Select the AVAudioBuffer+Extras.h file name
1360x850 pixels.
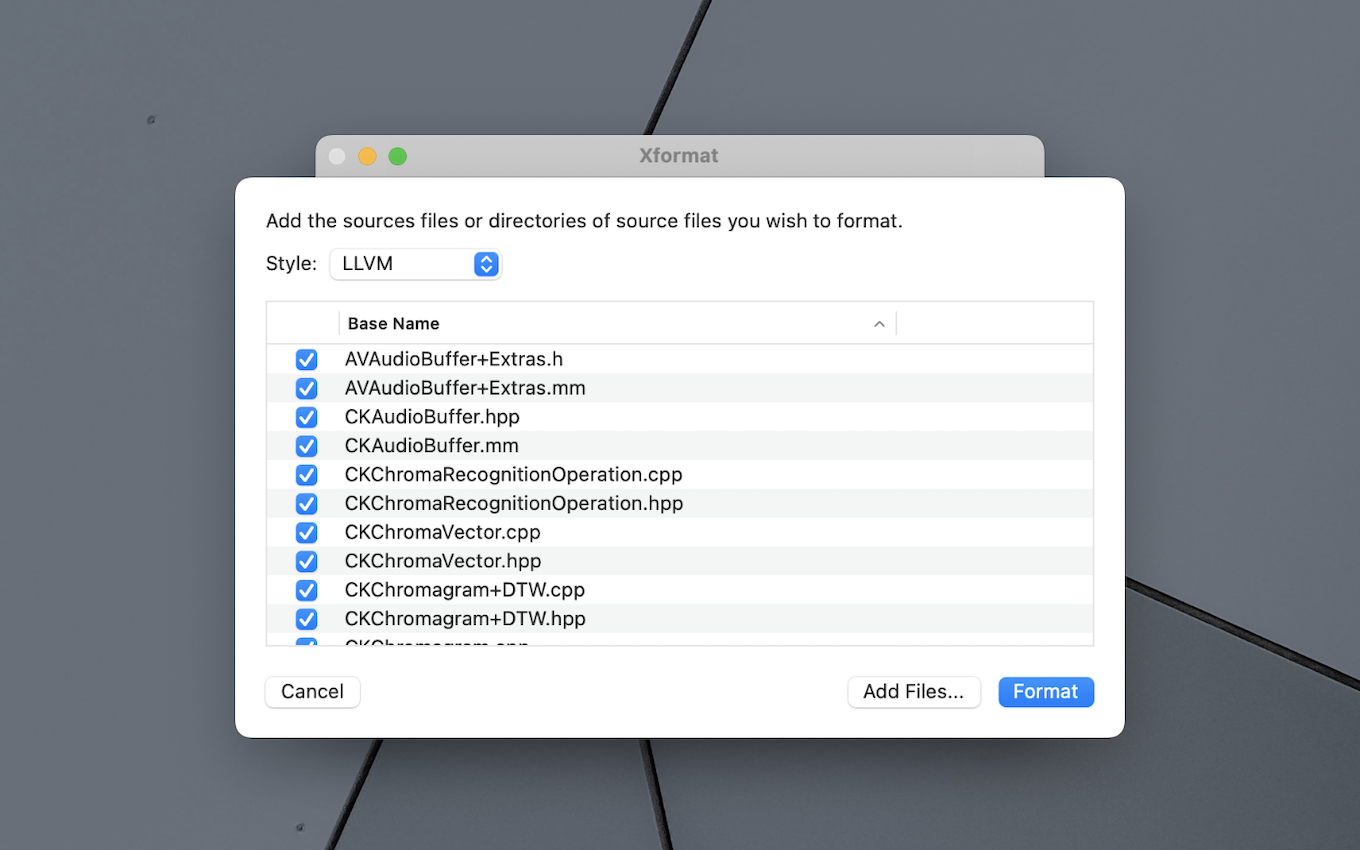pos(454,359)
